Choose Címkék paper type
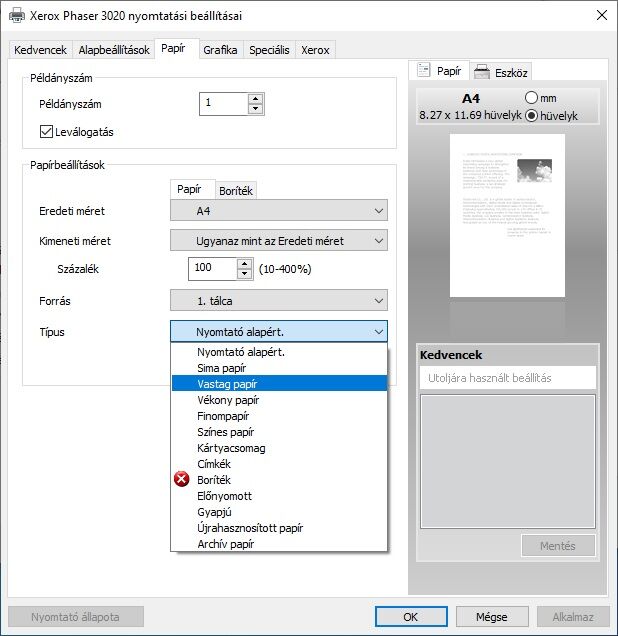Image resolution: width=618 pixels, height=636 pixels. [x=279, y=463]
